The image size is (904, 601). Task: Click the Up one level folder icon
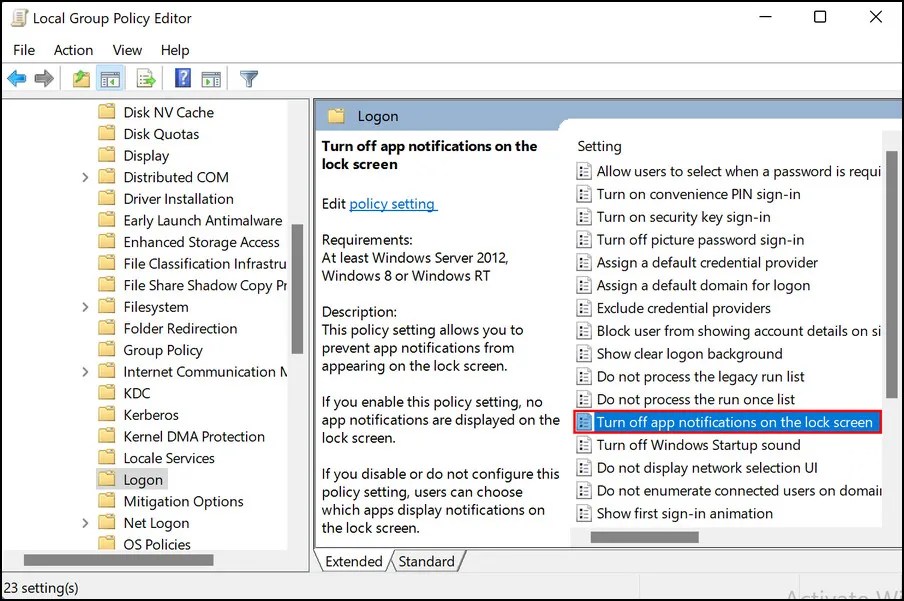pyautogui.click(x=81, y=78)
